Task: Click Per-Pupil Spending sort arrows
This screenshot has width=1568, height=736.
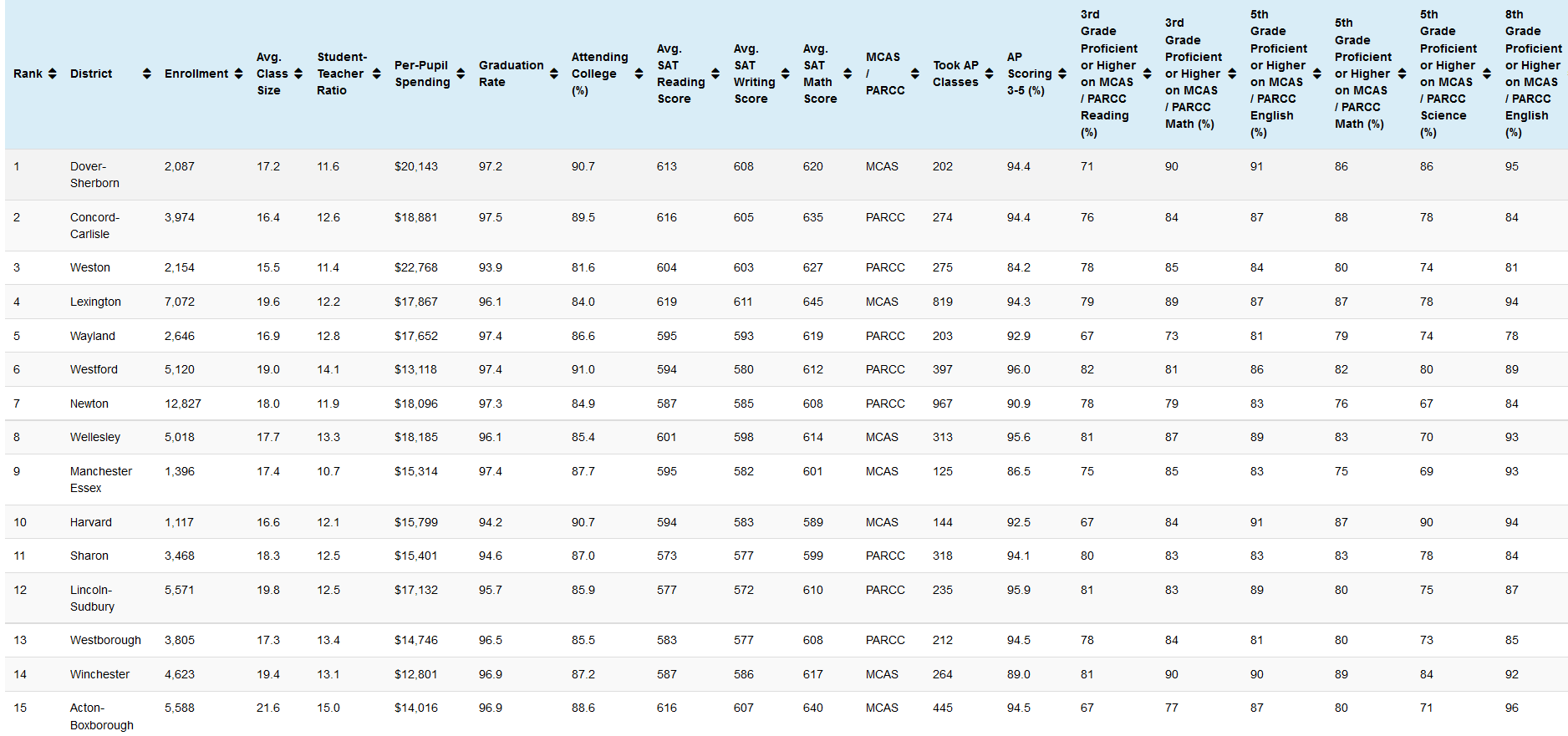Action: (461, 74)
